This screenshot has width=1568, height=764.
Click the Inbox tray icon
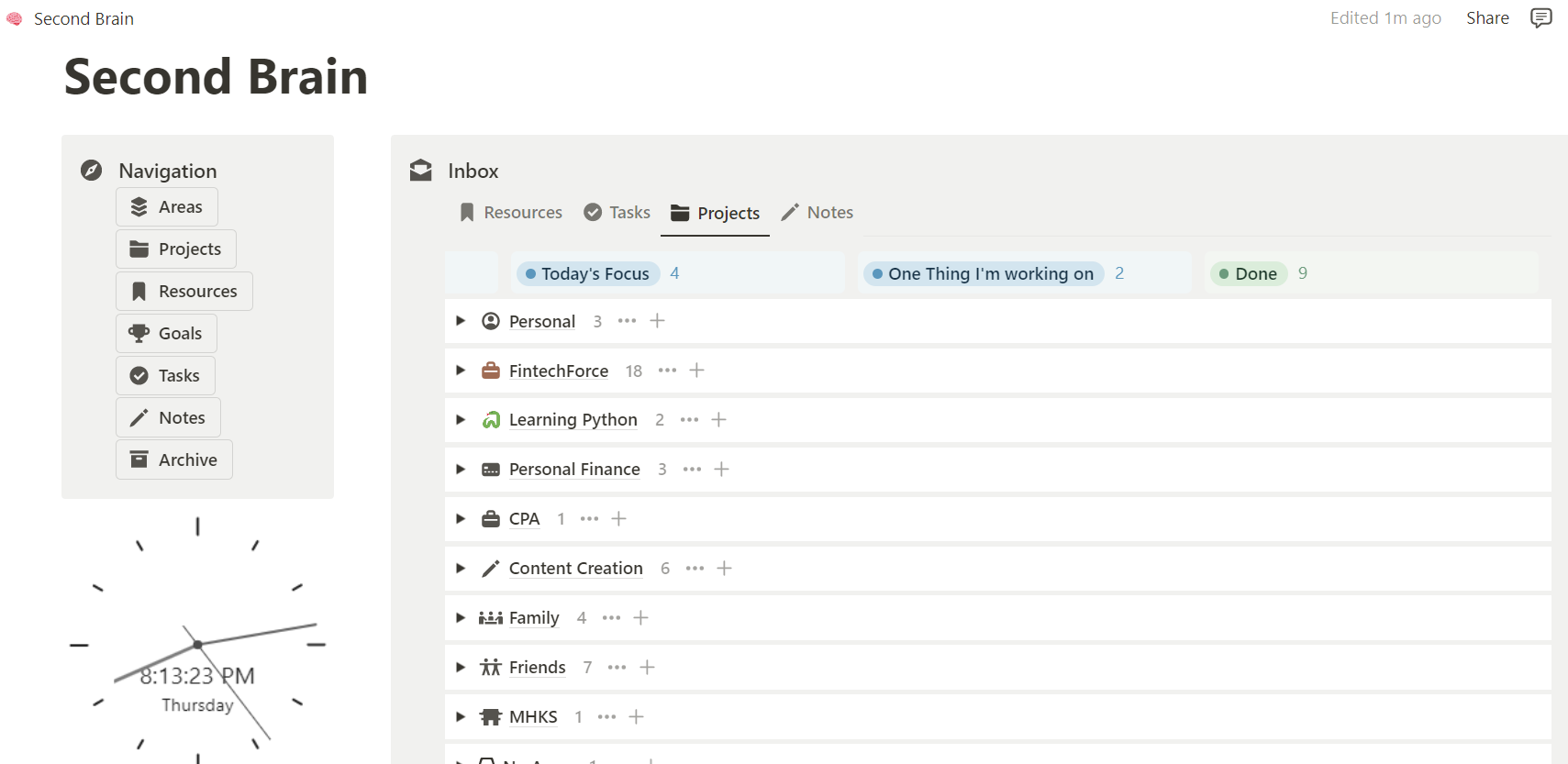pos(421,171)
